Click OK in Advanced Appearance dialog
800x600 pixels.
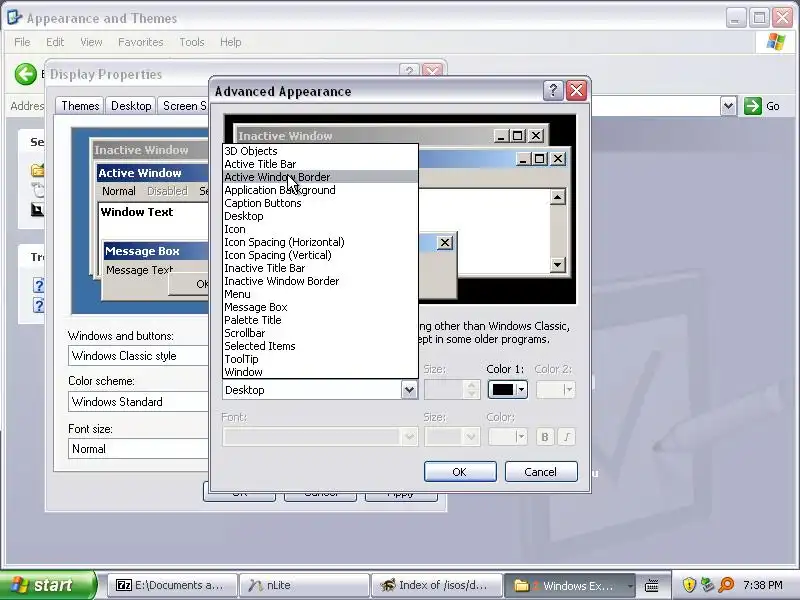point(460,472)
